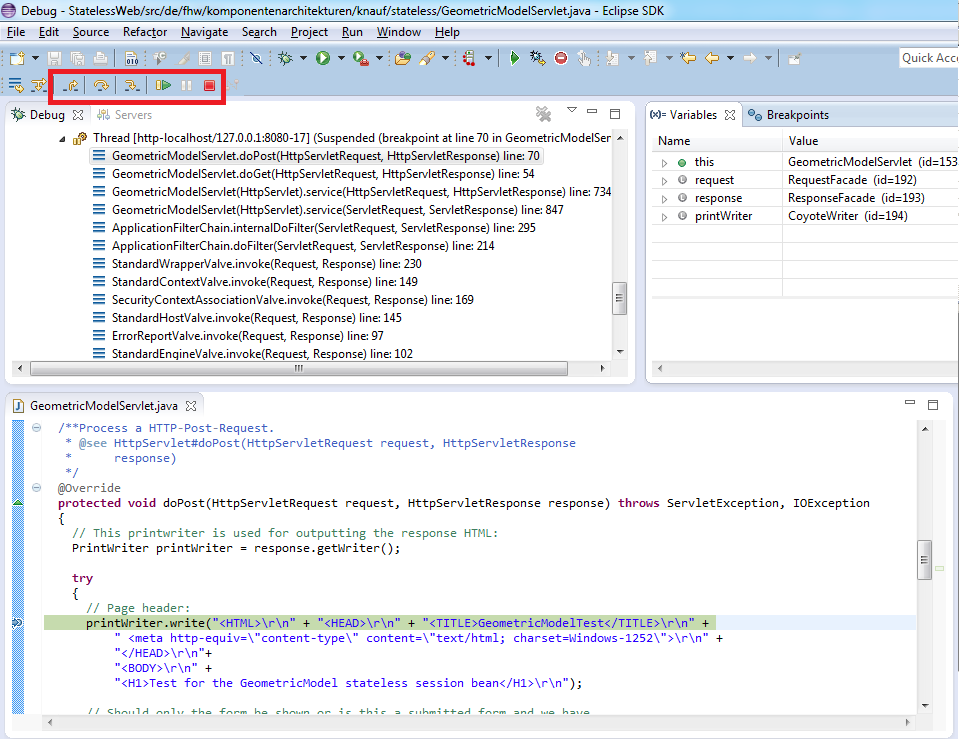Open the dropdown arrow beside the Debug bug icon
This screenshot has height=739, width=959.
[x=304, y=59]
